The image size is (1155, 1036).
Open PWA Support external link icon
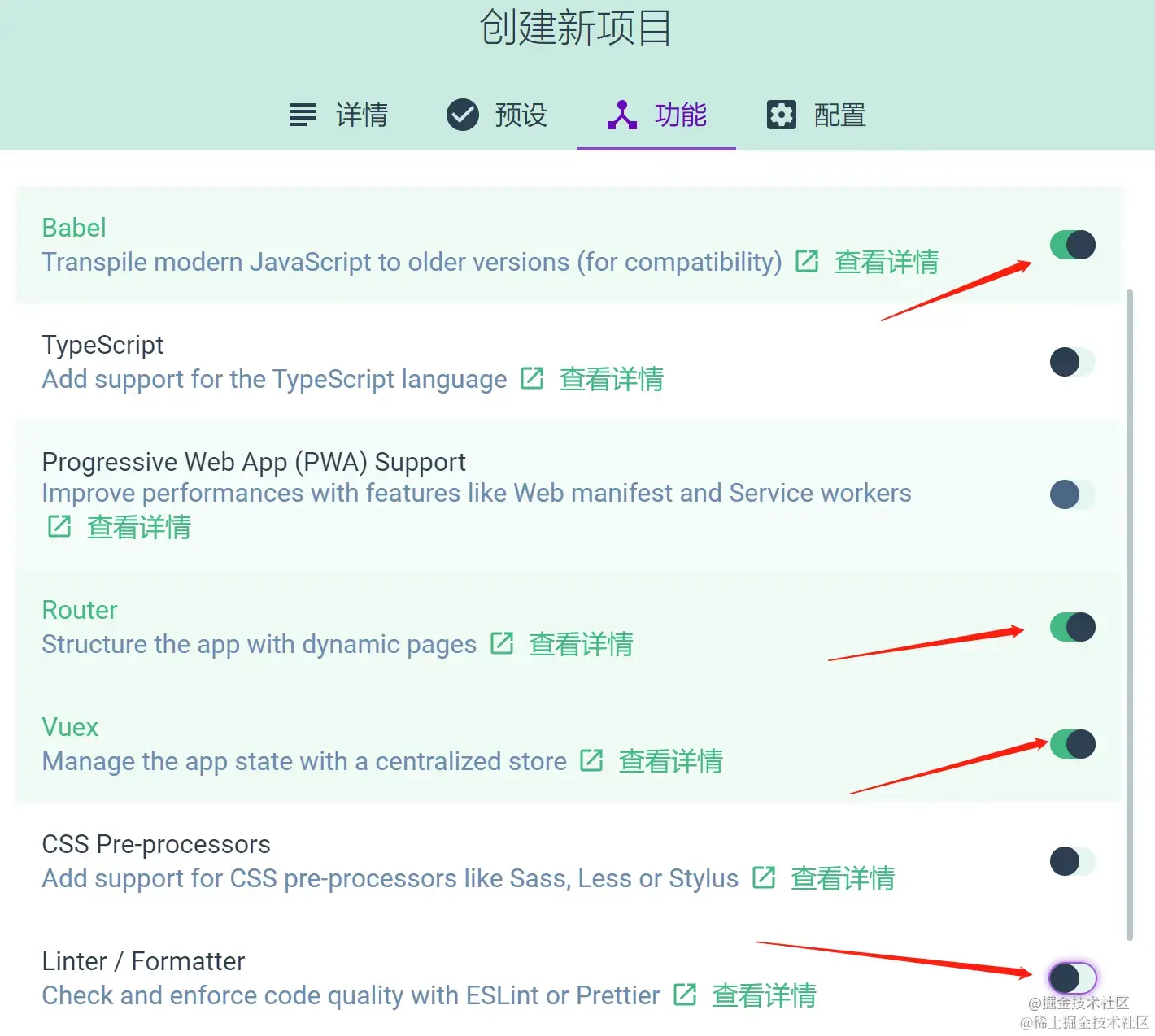pyautogui.click(x=59, y=526)
